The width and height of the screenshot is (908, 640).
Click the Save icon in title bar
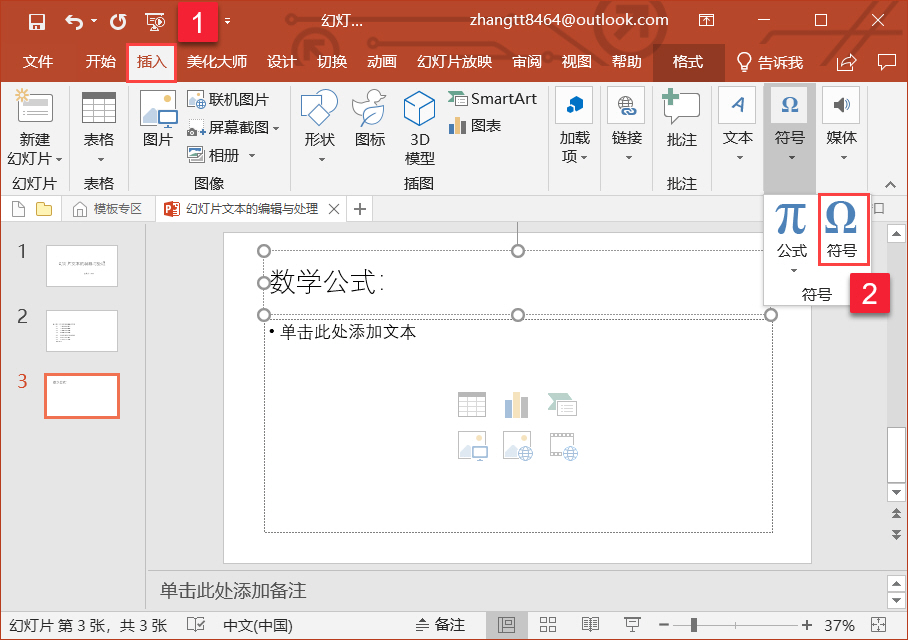[x=37, y=21]
